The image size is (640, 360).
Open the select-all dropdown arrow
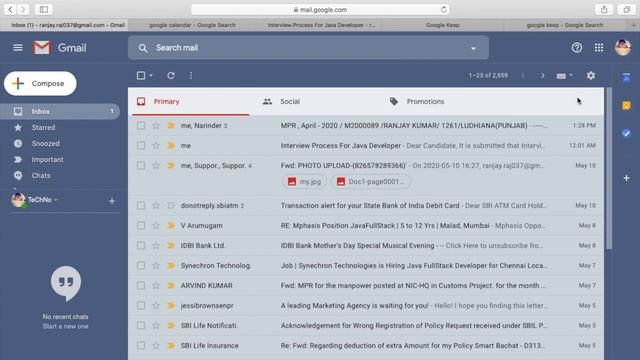151,76
